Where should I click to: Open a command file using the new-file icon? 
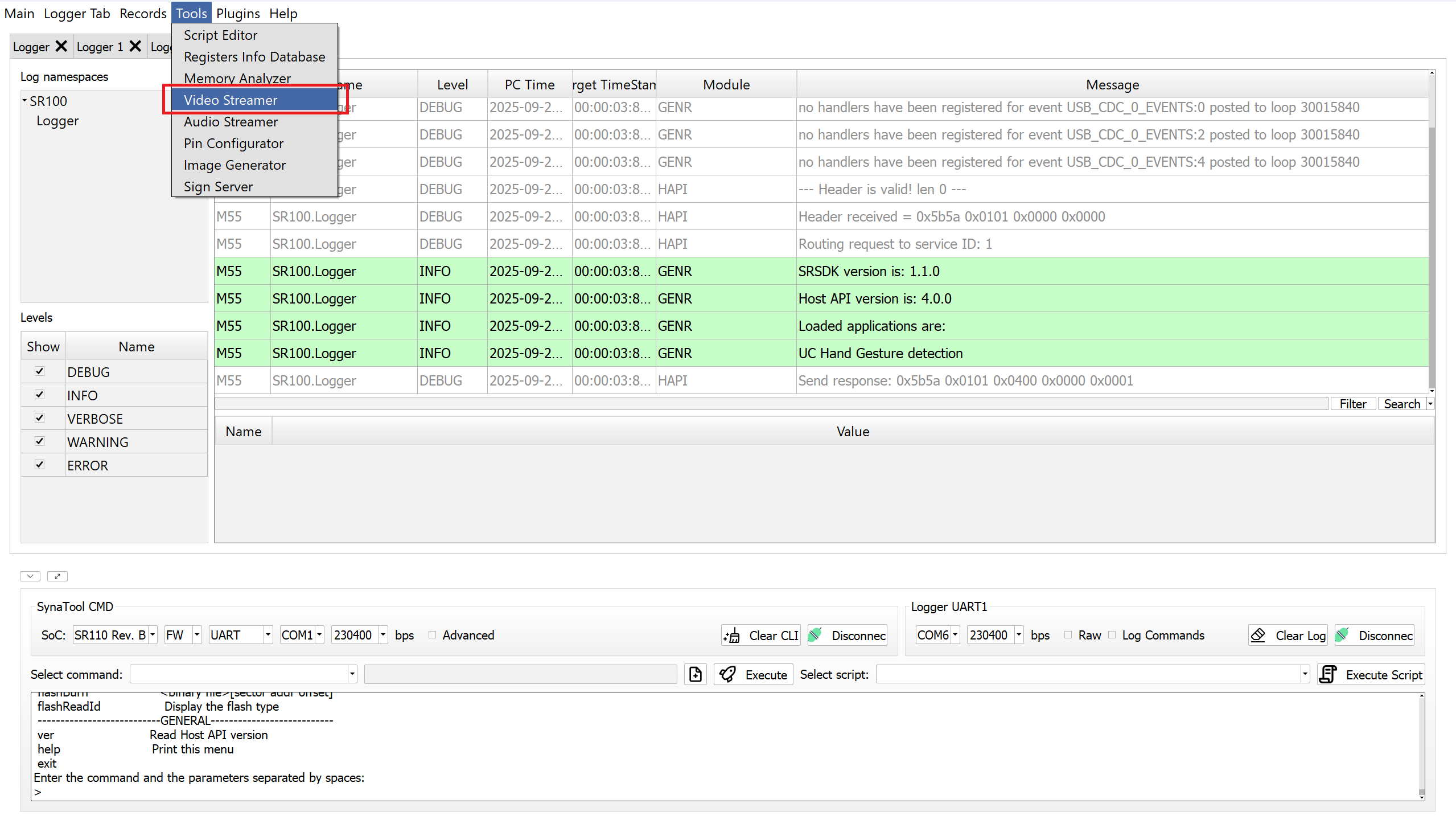point(695,674)
